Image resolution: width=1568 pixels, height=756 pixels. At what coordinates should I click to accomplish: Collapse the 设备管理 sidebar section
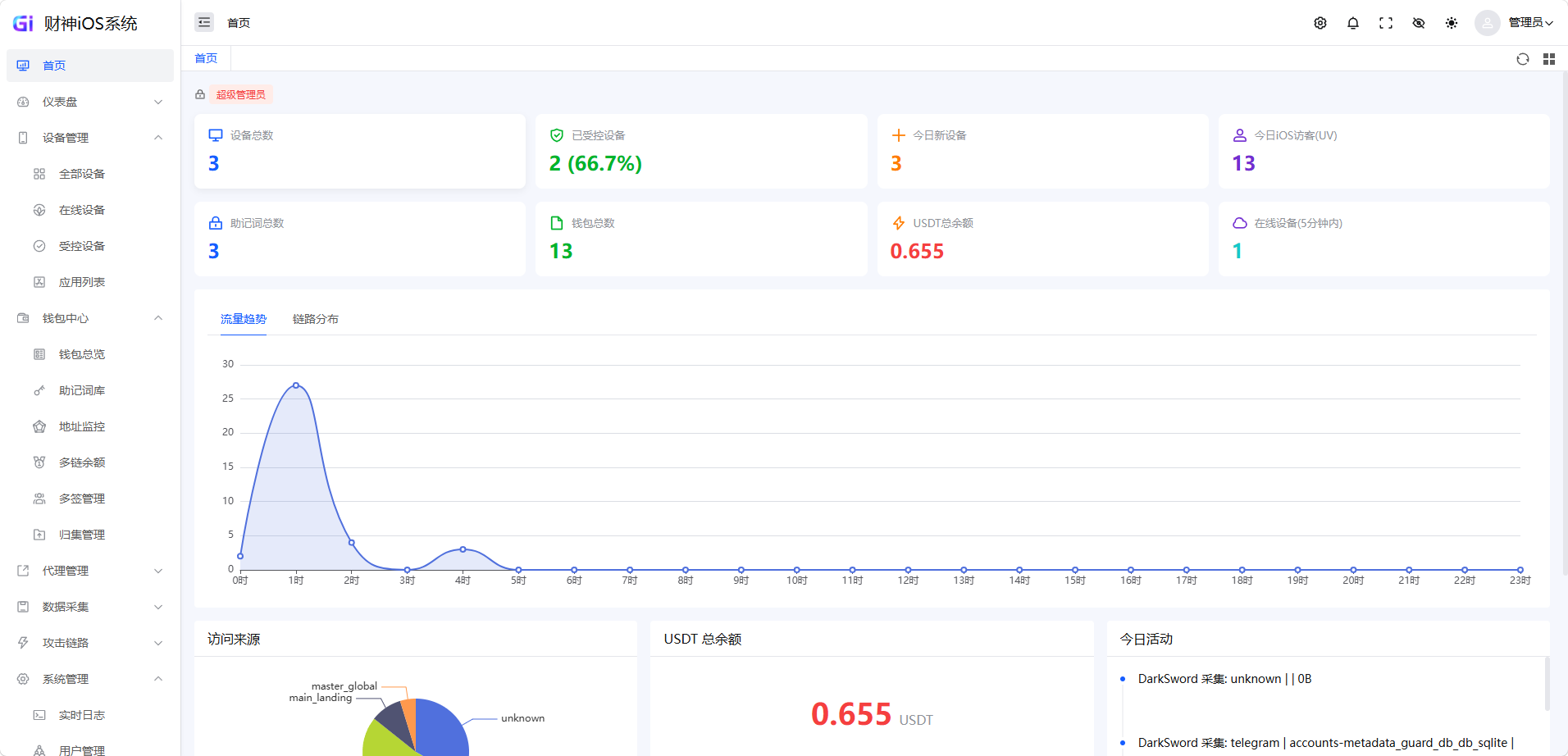(90, 138)
